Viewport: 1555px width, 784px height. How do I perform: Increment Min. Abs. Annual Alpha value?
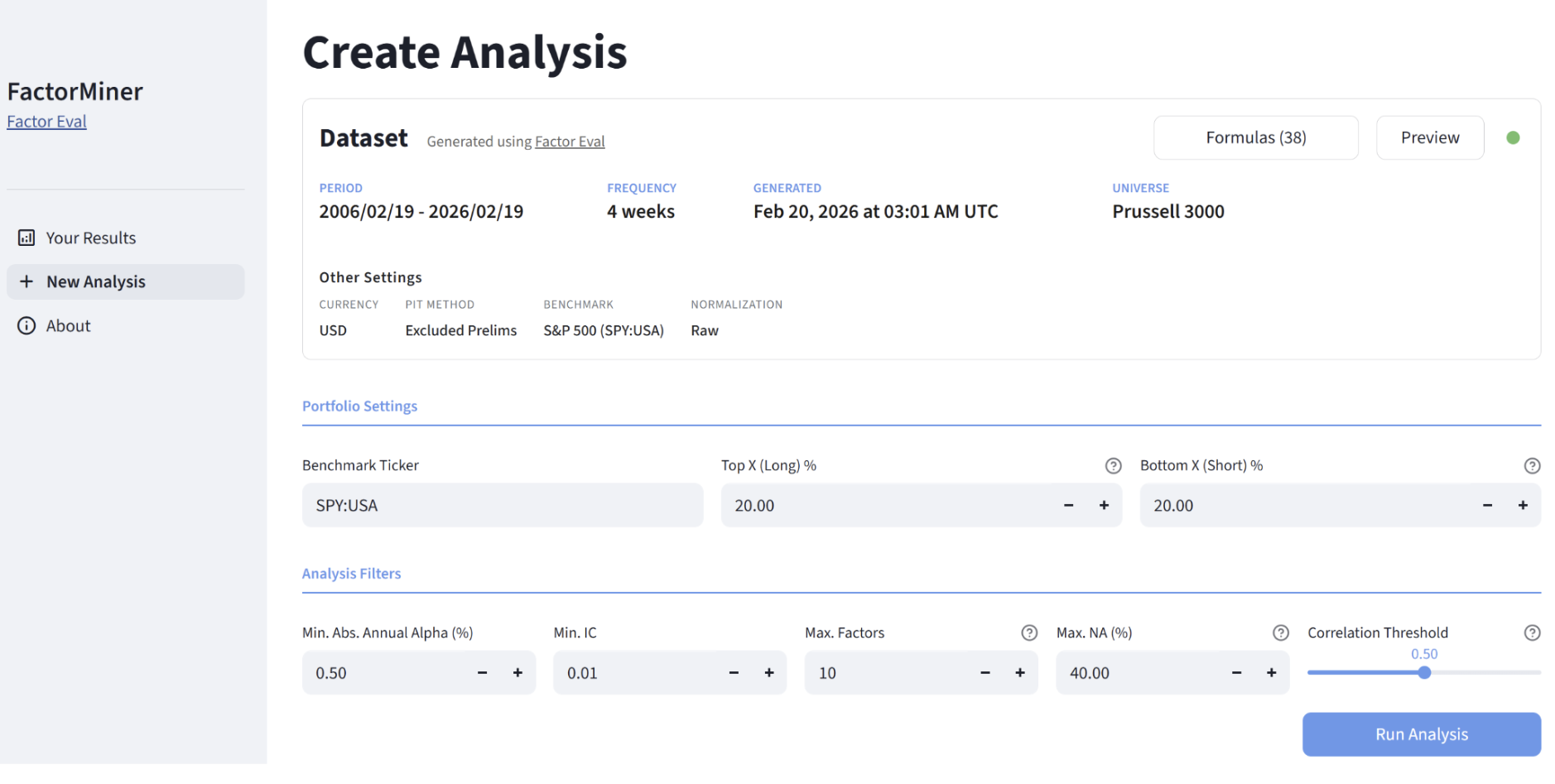[518, 673]
